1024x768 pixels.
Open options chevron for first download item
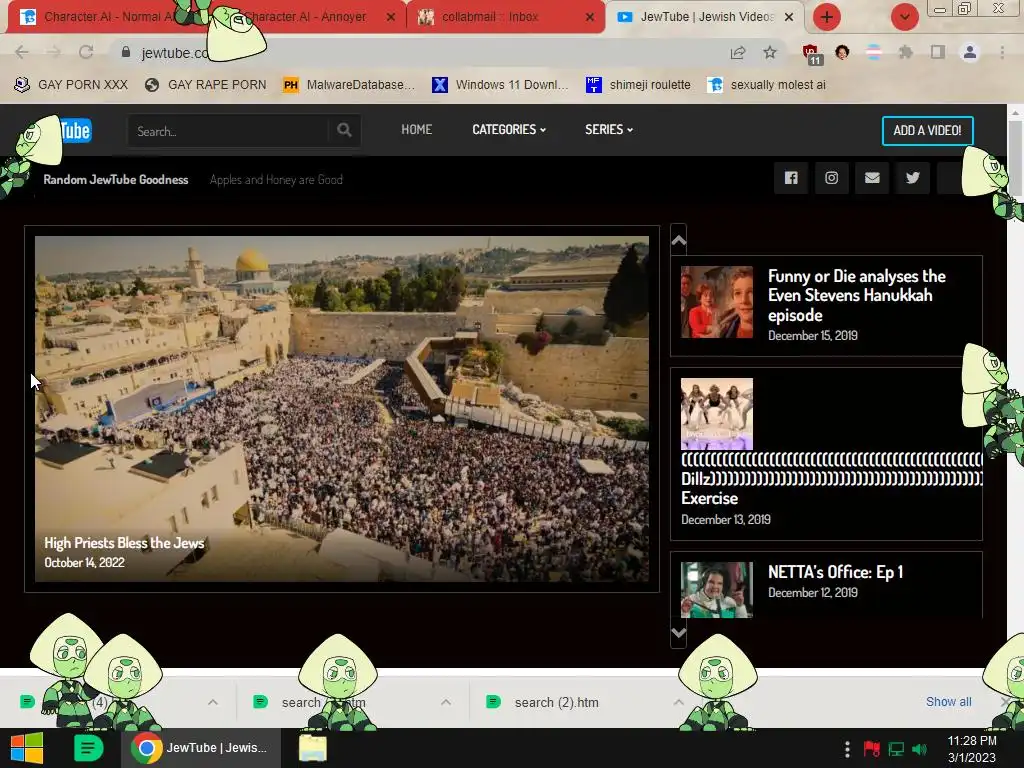coord(213,702)
